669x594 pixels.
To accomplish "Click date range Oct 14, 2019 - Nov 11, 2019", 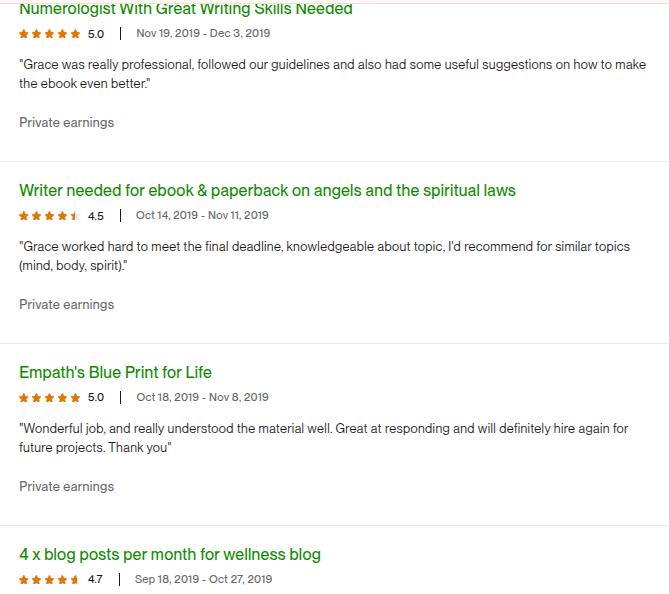I will coord(202,215).
